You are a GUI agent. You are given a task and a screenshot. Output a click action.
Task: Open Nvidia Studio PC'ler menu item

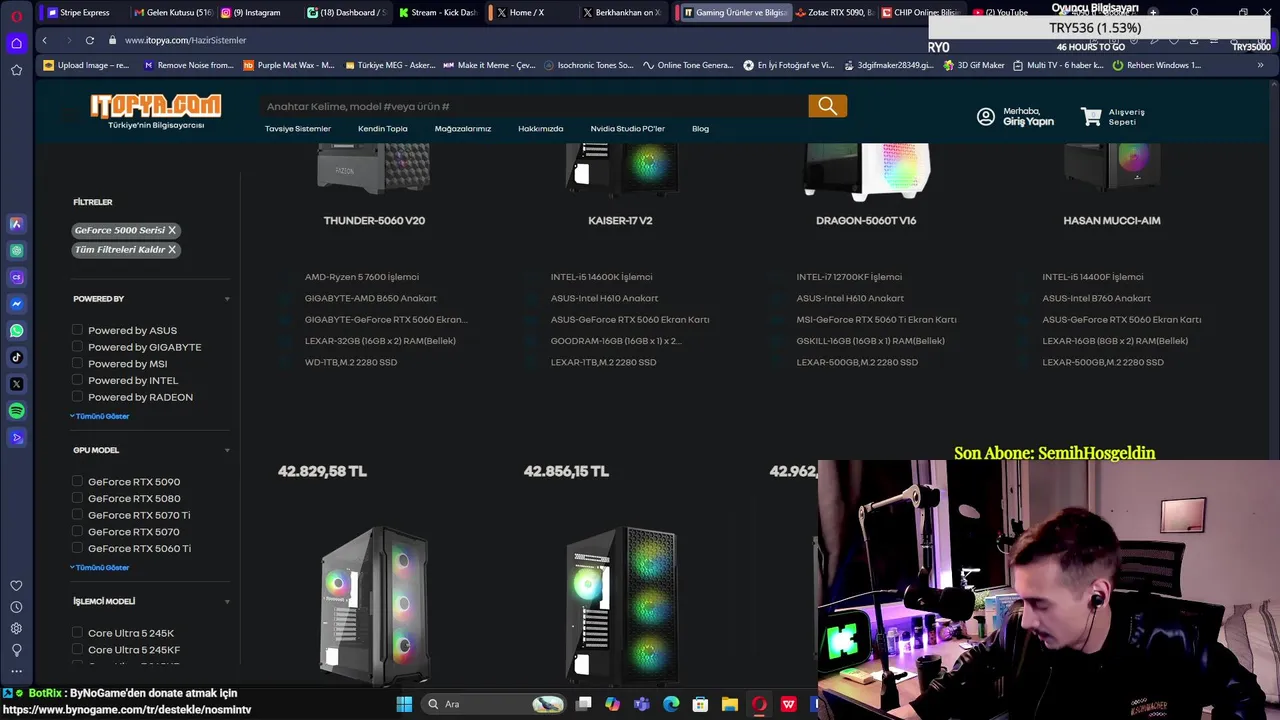tap(628, 129)
